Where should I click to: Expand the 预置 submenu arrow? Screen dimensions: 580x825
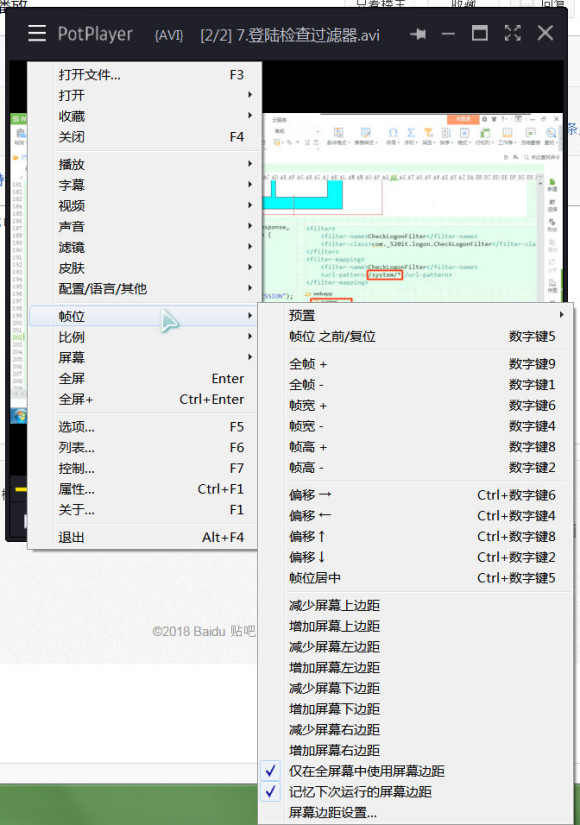(562, 315)
